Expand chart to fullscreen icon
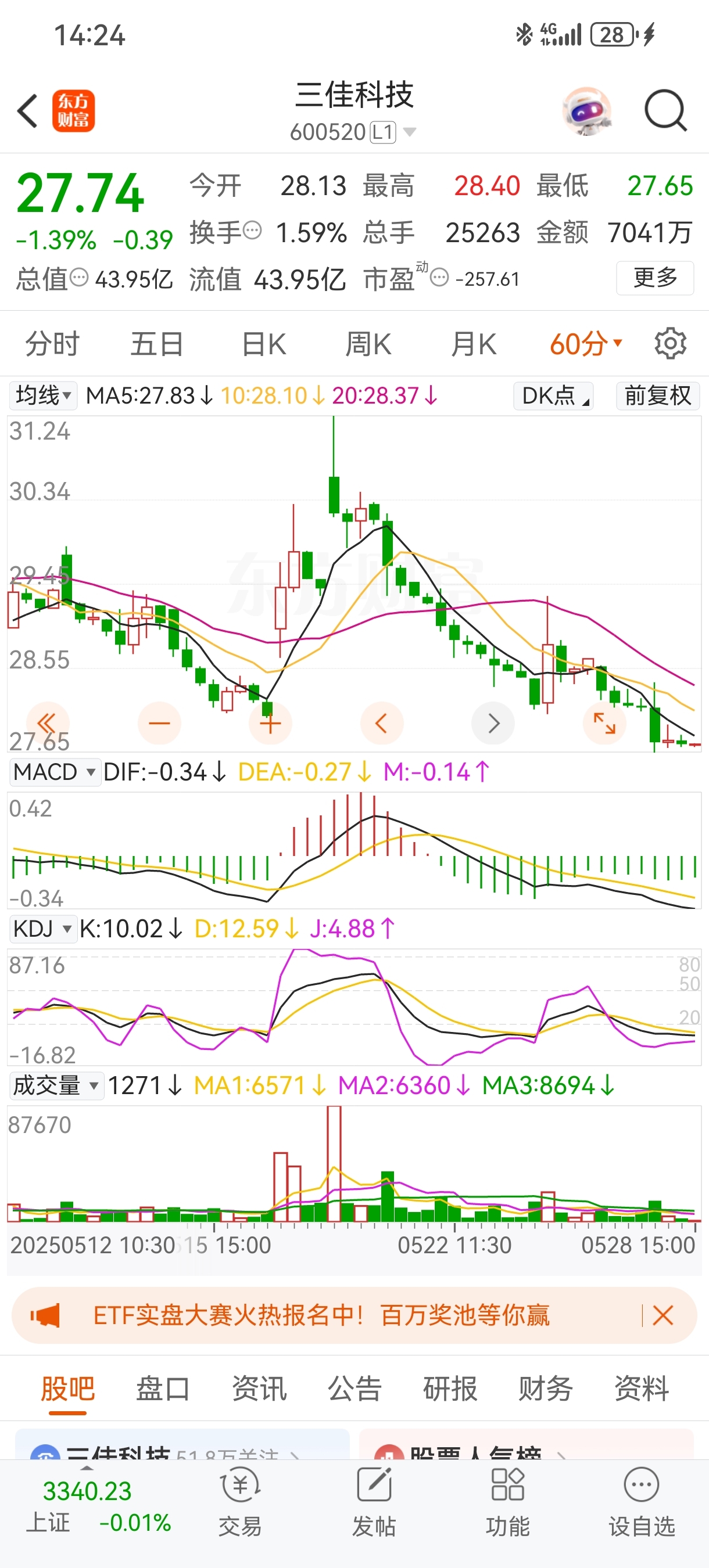 coord(604,723)
